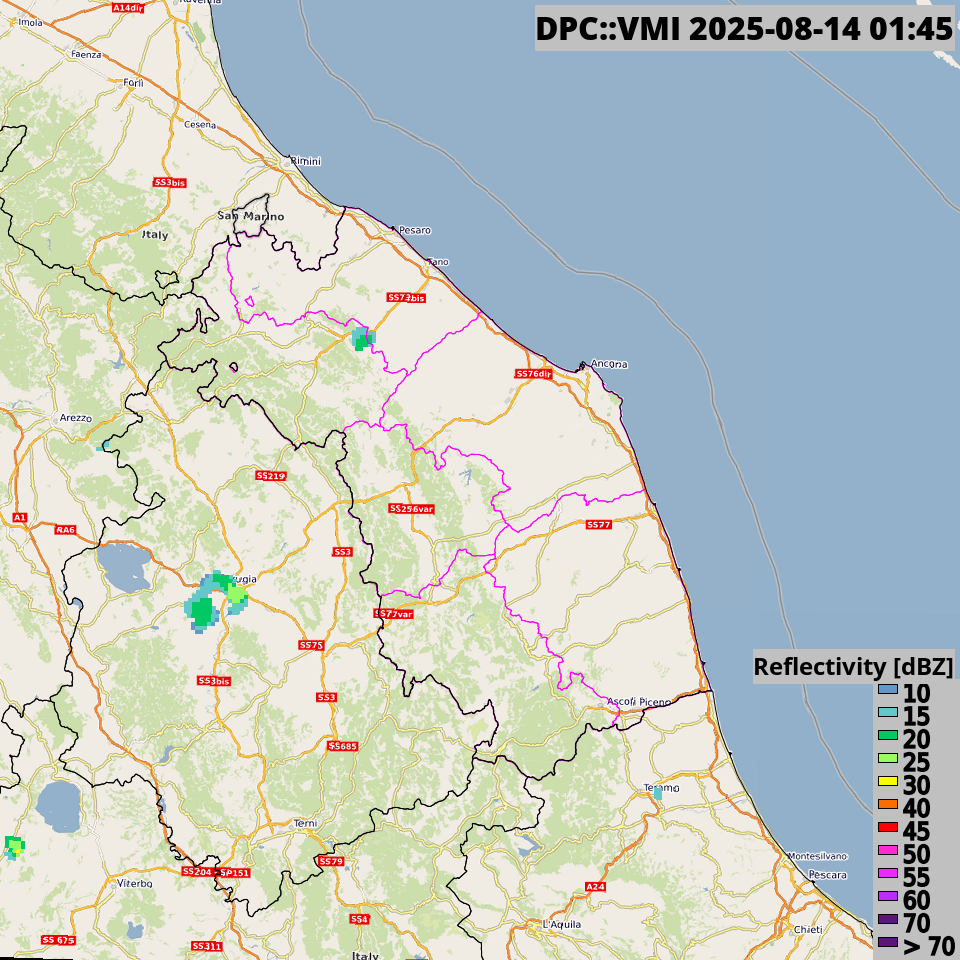Viewport: 960px width, 960px height.
Task: Click Lake Bolsena on the map
Action: point(59,806)
